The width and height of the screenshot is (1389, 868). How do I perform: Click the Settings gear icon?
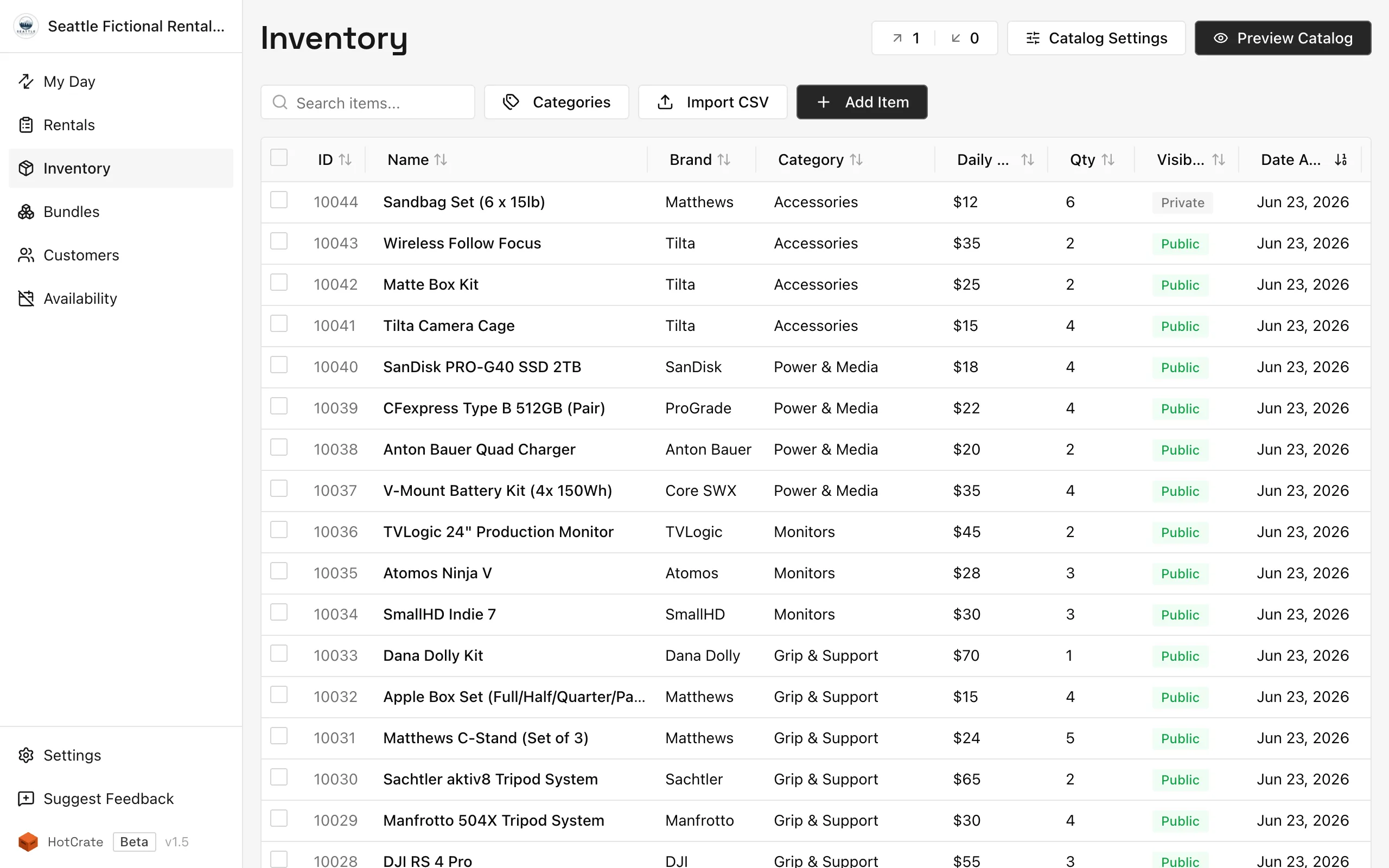pos(26,755)
